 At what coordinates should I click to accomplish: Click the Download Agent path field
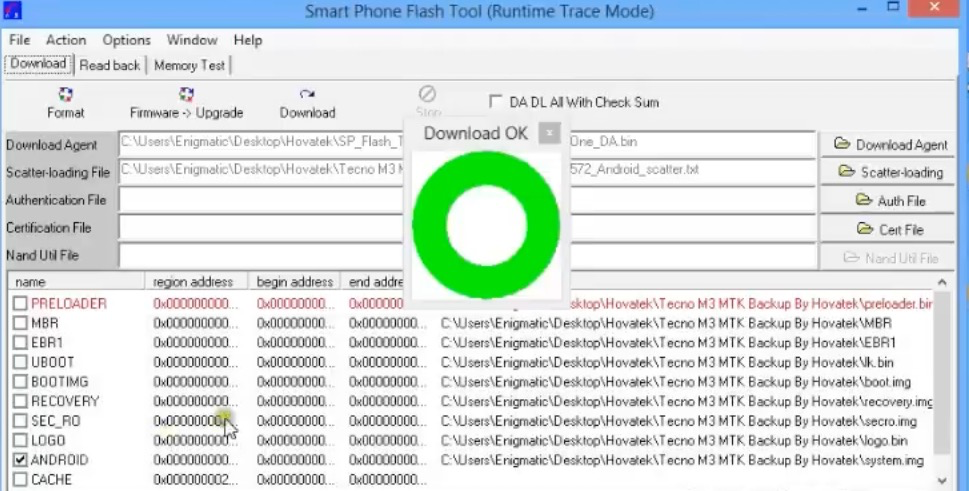pos(467,143)
